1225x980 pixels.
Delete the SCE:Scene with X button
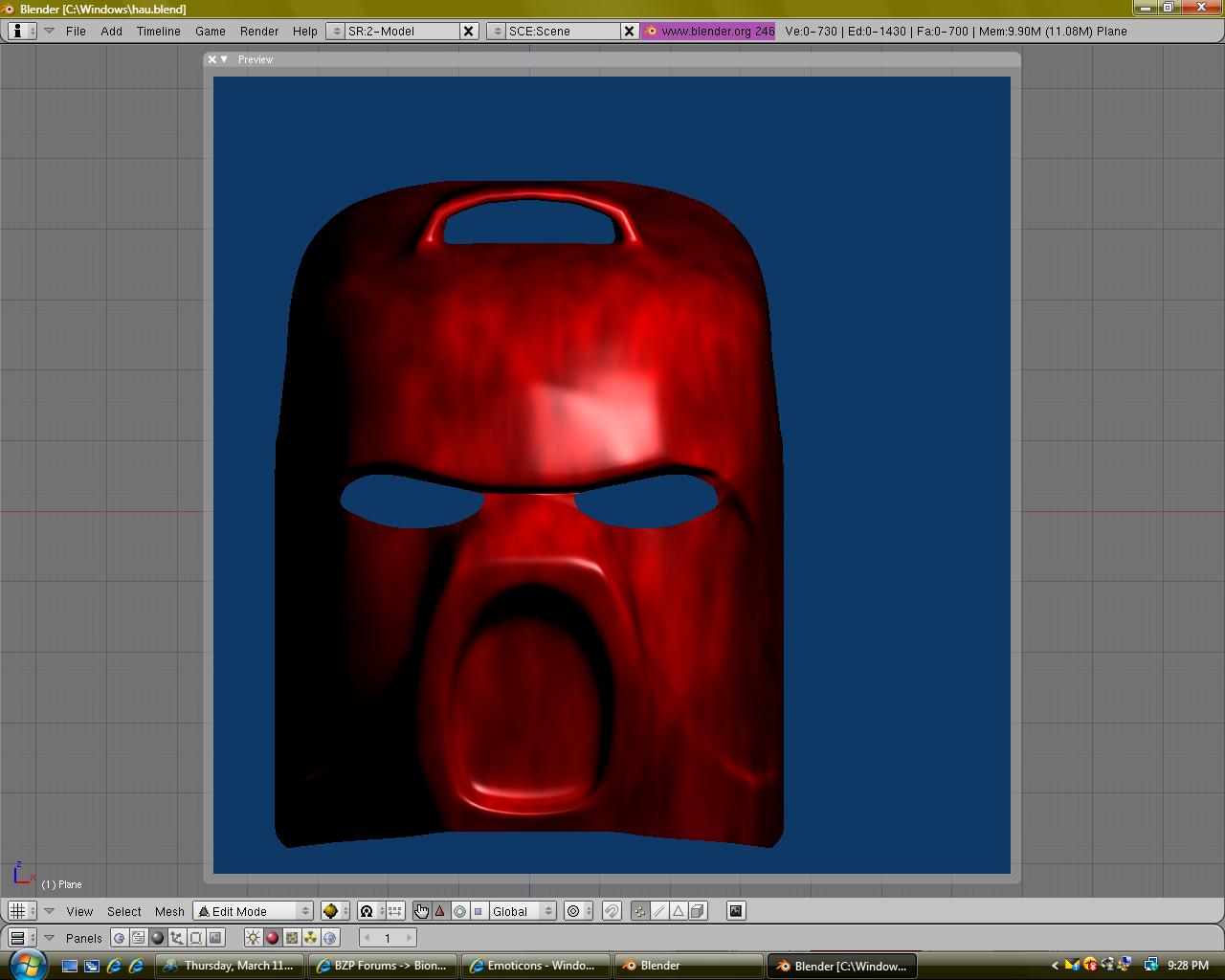click(x=629, y=31)
